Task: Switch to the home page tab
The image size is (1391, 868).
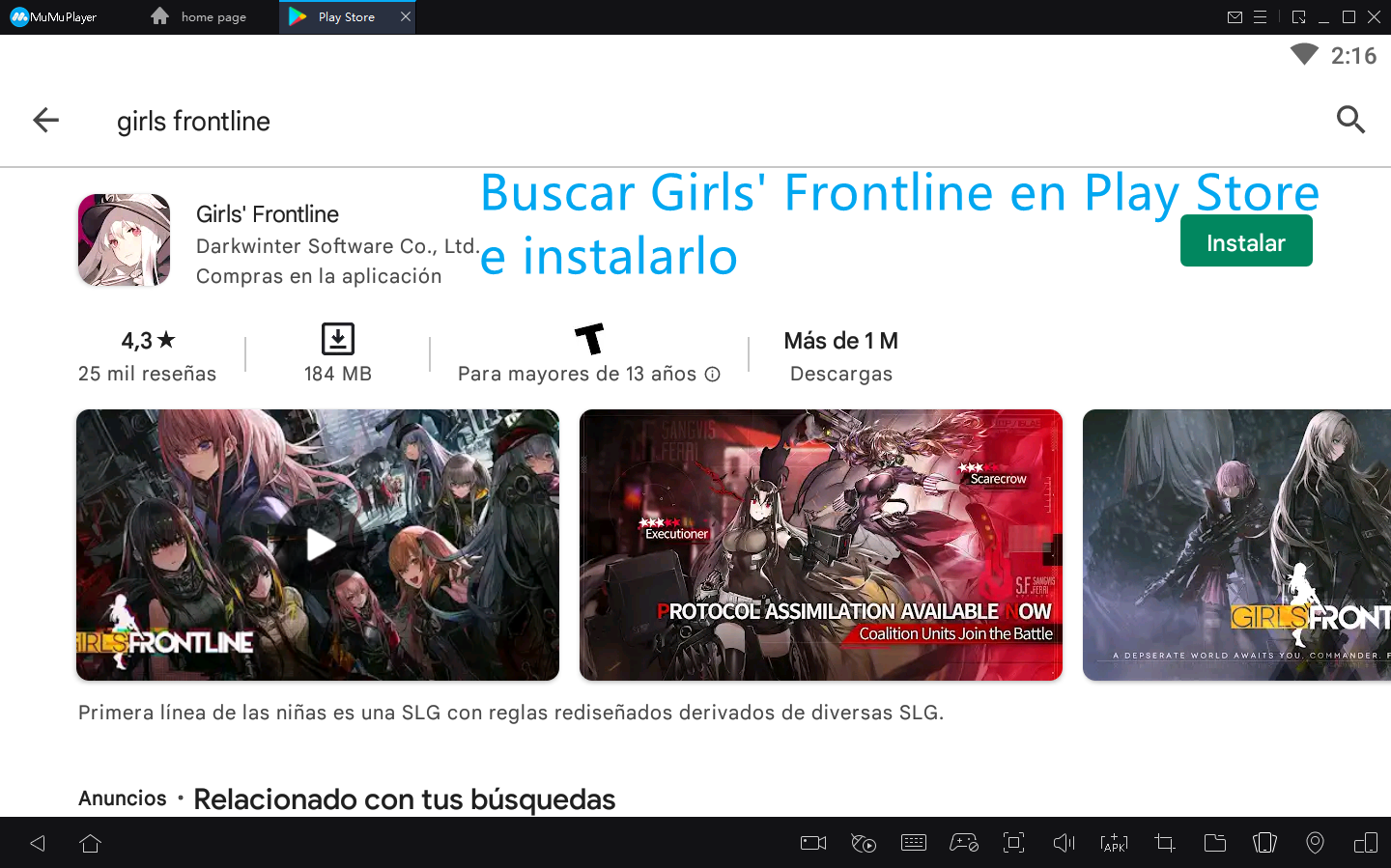Action: 199,17
